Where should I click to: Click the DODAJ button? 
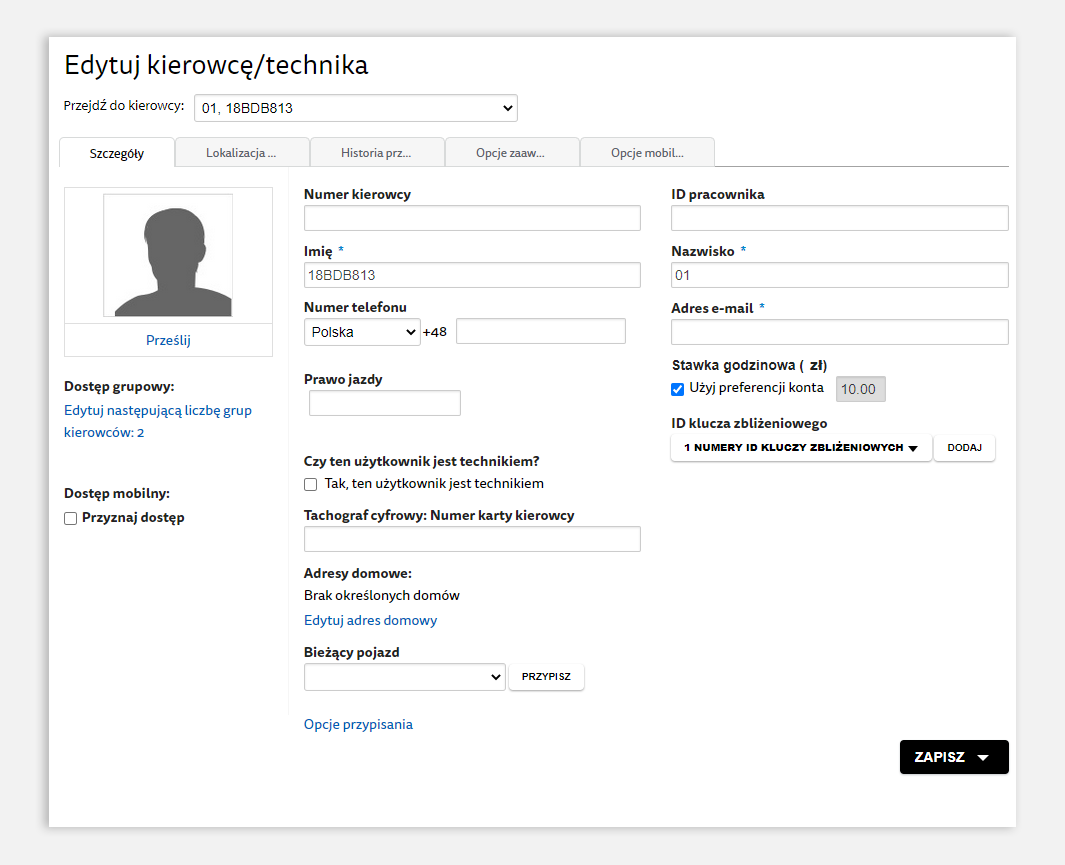point(964,448)
